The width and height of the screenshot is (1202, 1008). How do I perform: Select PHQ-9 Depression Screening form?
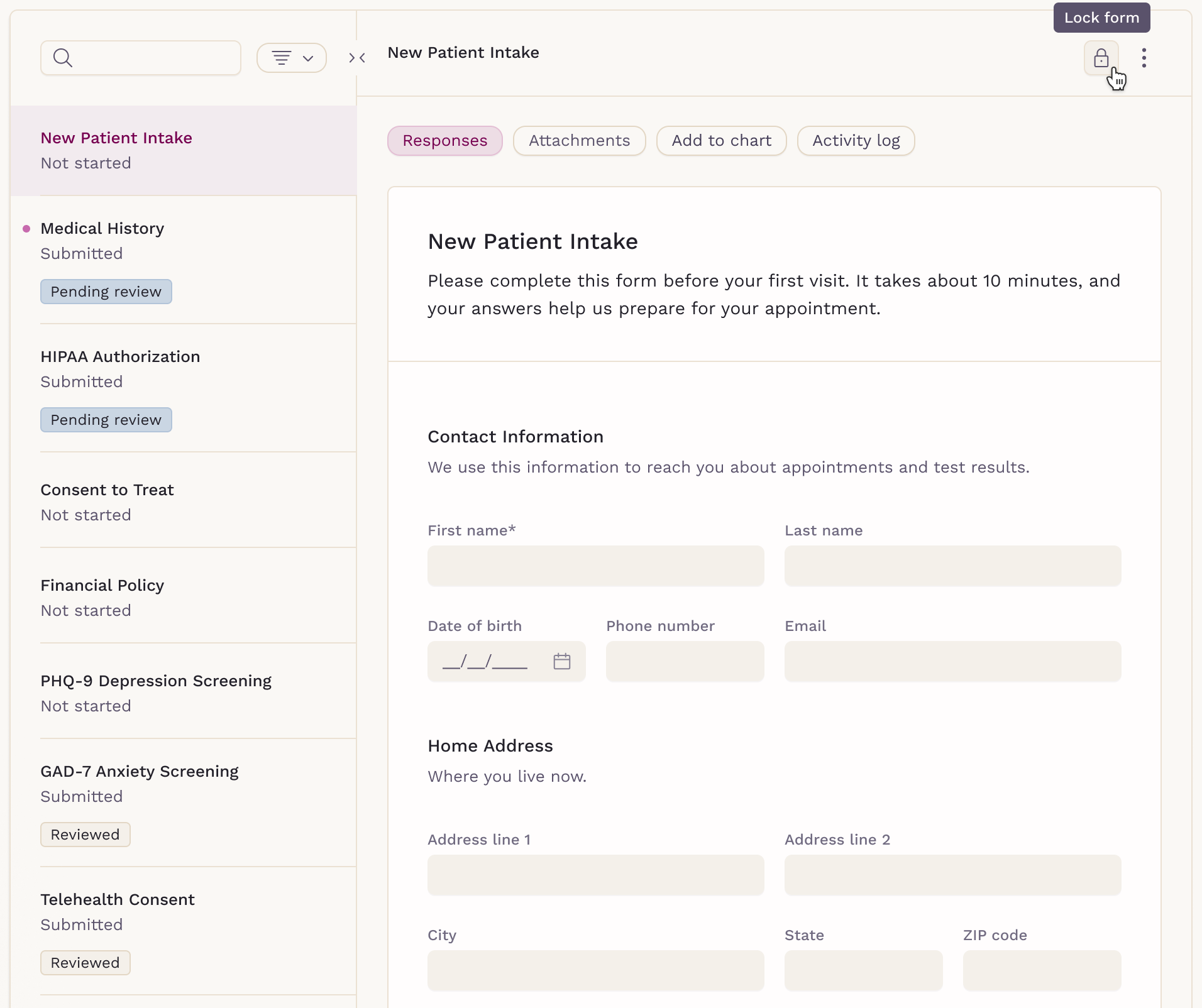click(184, 691)
